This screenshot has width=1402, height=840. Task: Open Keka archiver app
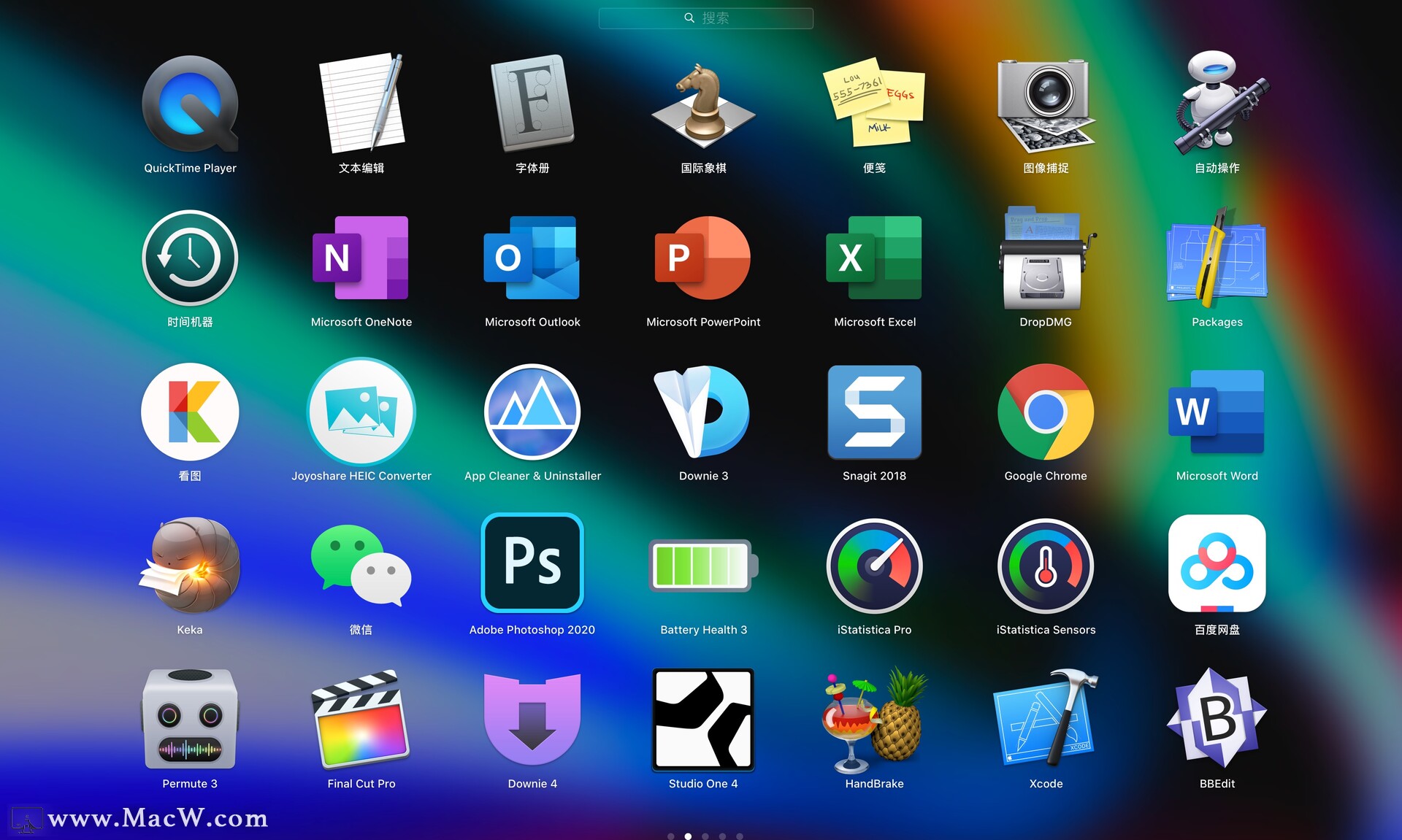(190, 566)
